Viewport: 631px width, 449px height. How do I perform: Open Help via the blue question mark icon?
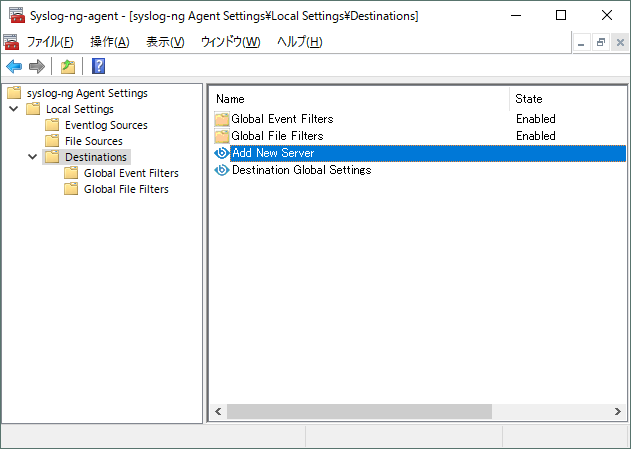(99, 66)
